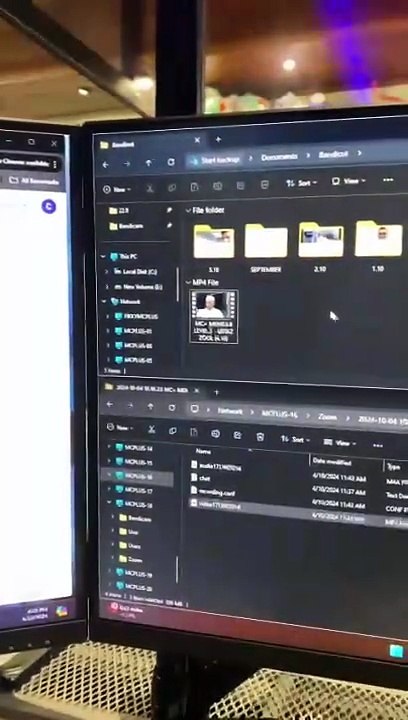Image resolution: width=408 pixels, height=720 pixels.
Task: Click the lower navigation pane scrollbar
Action: pos(177,568)
